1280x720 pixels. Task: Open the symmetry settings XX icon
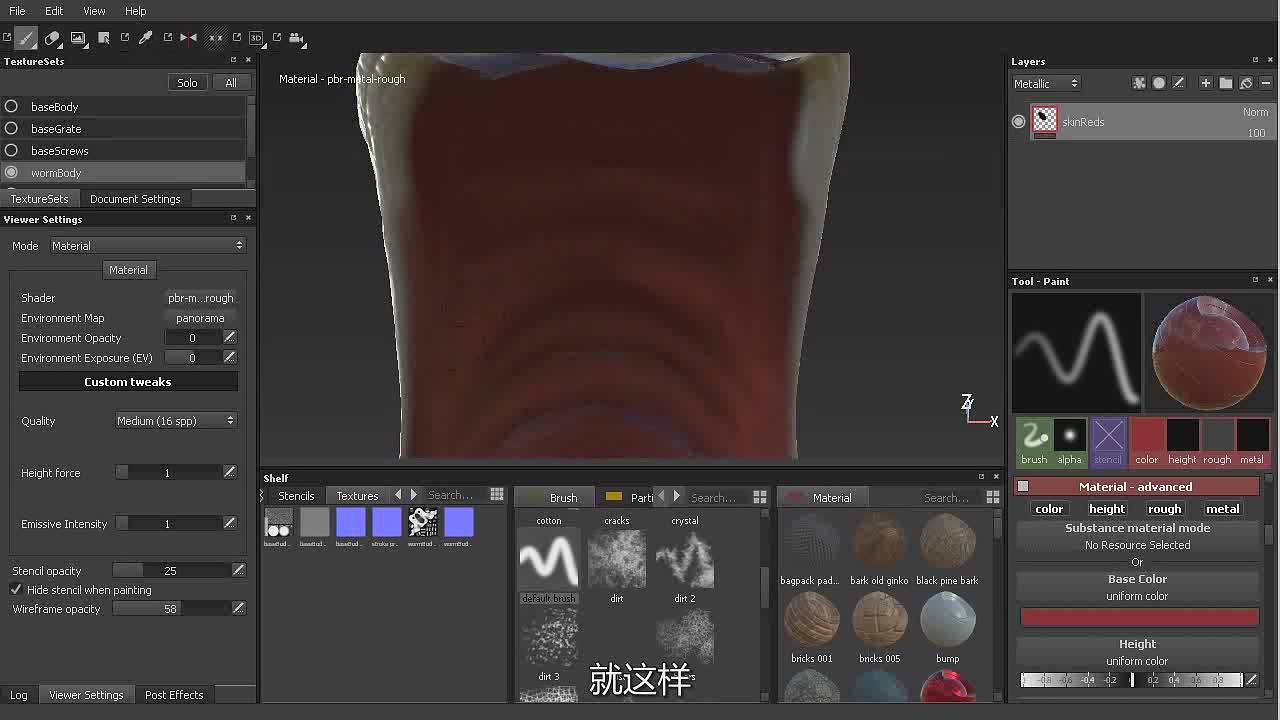coord(215,38)
